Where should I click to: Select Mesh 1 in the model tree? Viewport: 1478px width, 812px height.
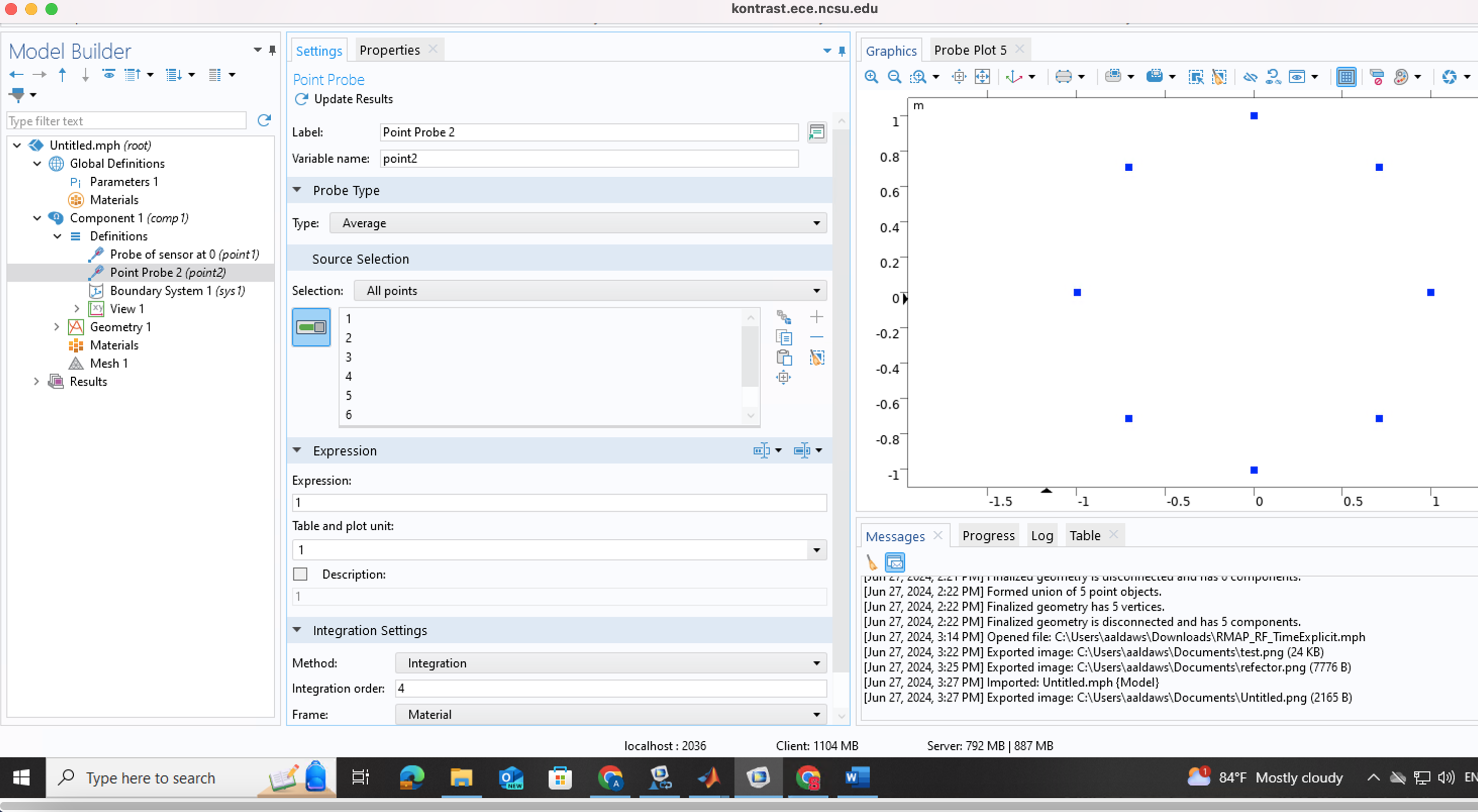tap(109, 363)
